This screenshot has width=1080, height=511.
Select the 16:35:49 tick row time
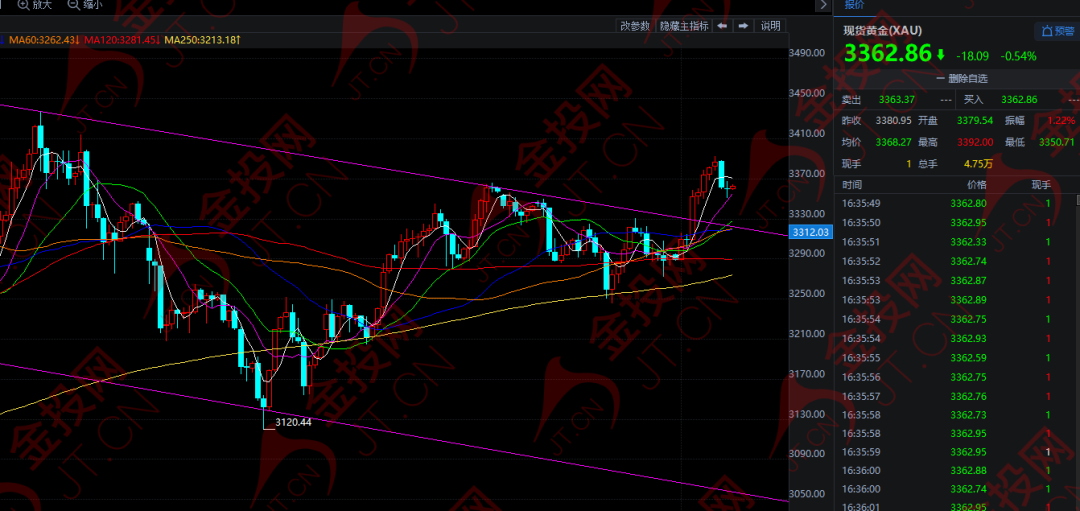click(x=861, y=203)
